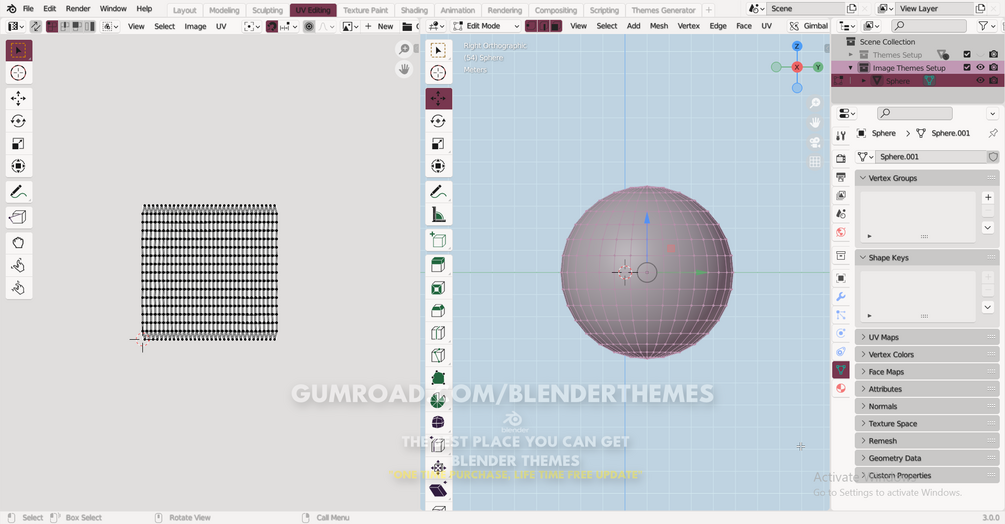Expand the Remesh panel
Screen dimensions: 1005x524
[x=927, y=441]
